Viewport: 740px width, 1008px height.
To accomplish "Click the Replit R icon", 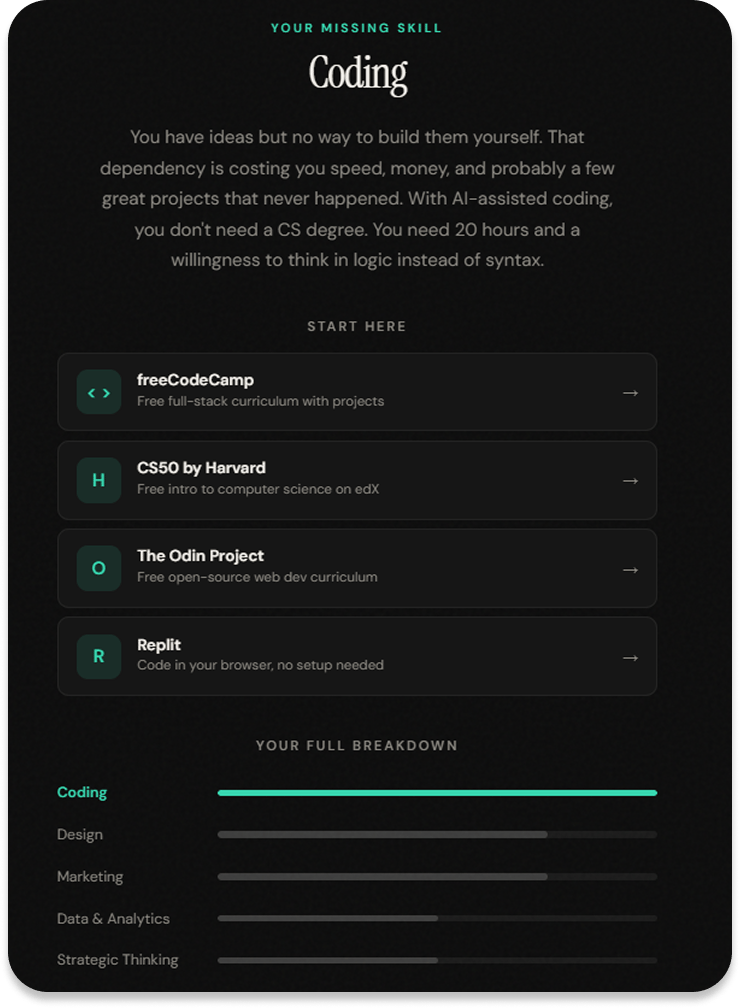I will [x=99, y=656].
